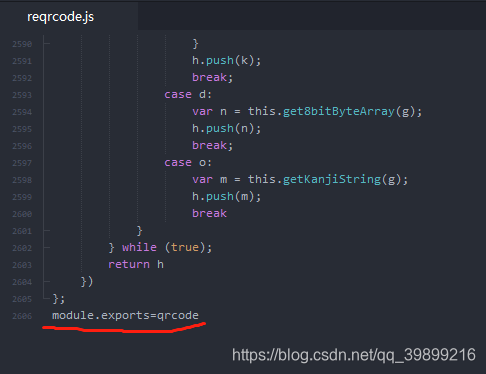
Task: Click the break keyword on line 2600
Action: tap(209, 213)
